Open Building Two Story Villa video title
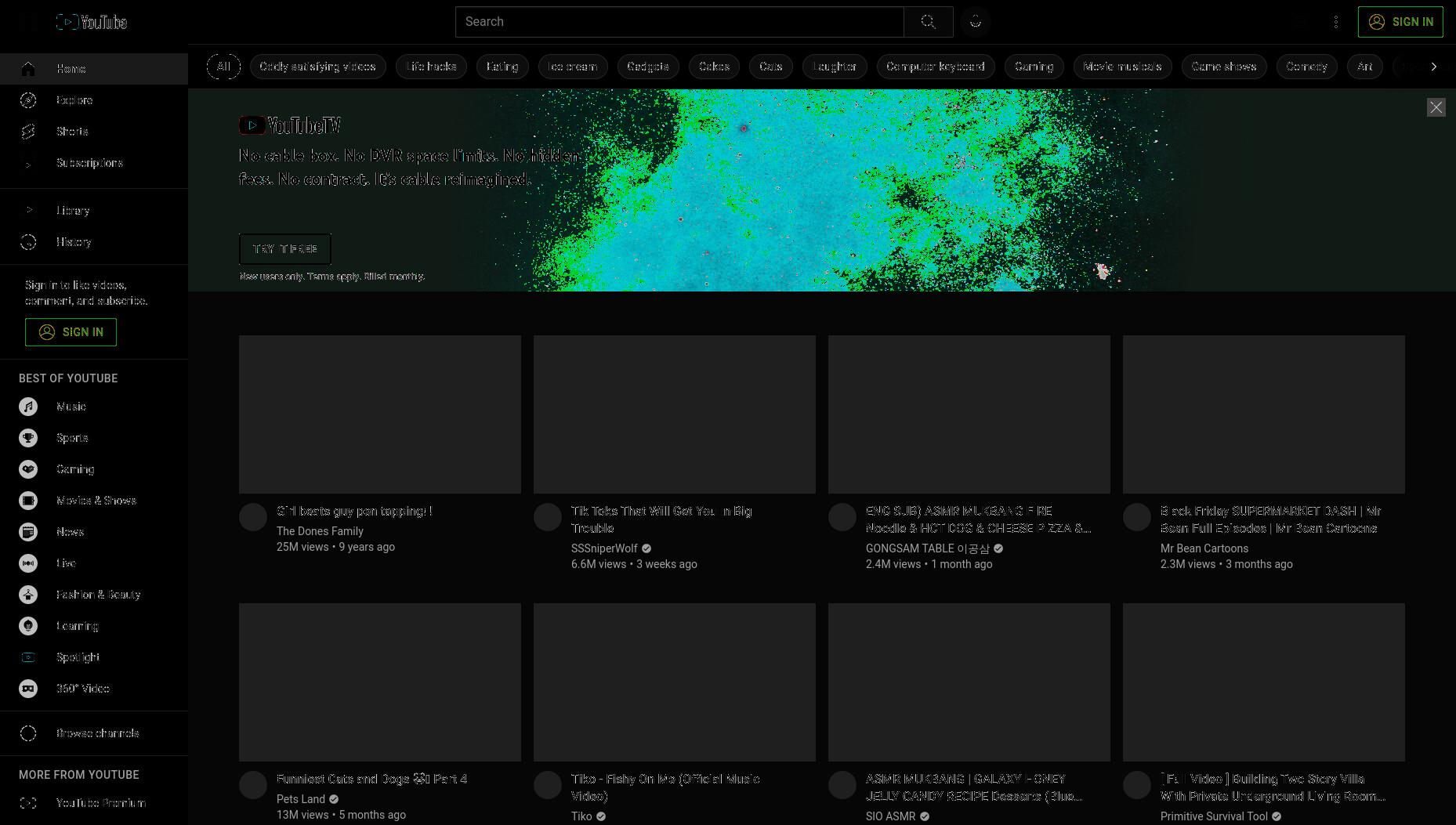The height and width of the screenshot is (825, 1456). (x=1273, y=787)
